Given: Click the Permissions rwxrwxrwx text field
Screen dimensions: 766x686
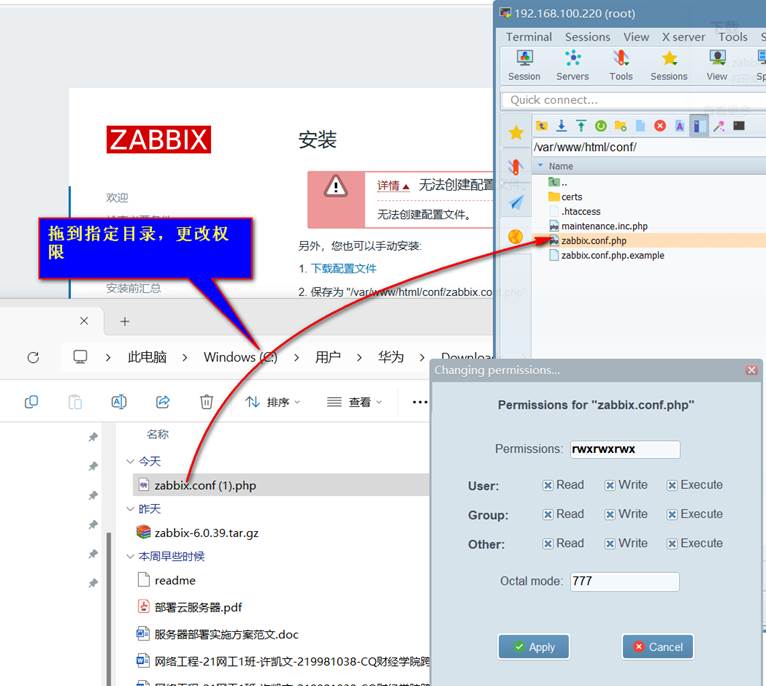Looking at the screenshot, I should (x=625, y=450).
